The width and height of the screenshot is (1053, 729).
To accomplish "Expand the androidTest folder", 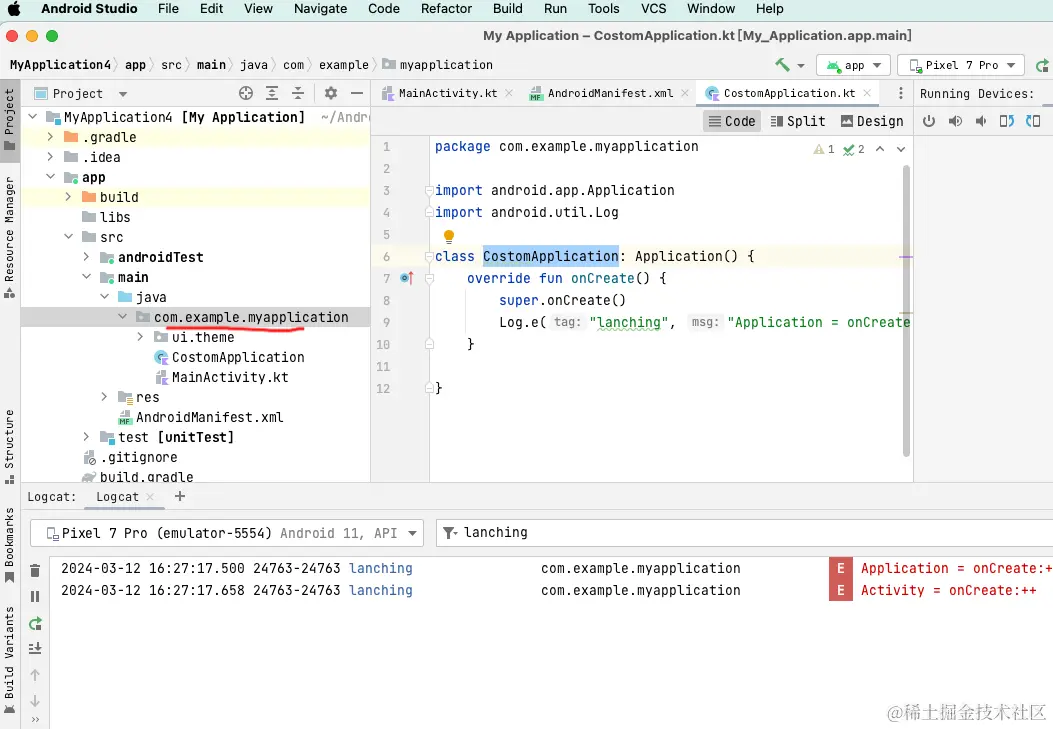I will click(x=86, y=257).
